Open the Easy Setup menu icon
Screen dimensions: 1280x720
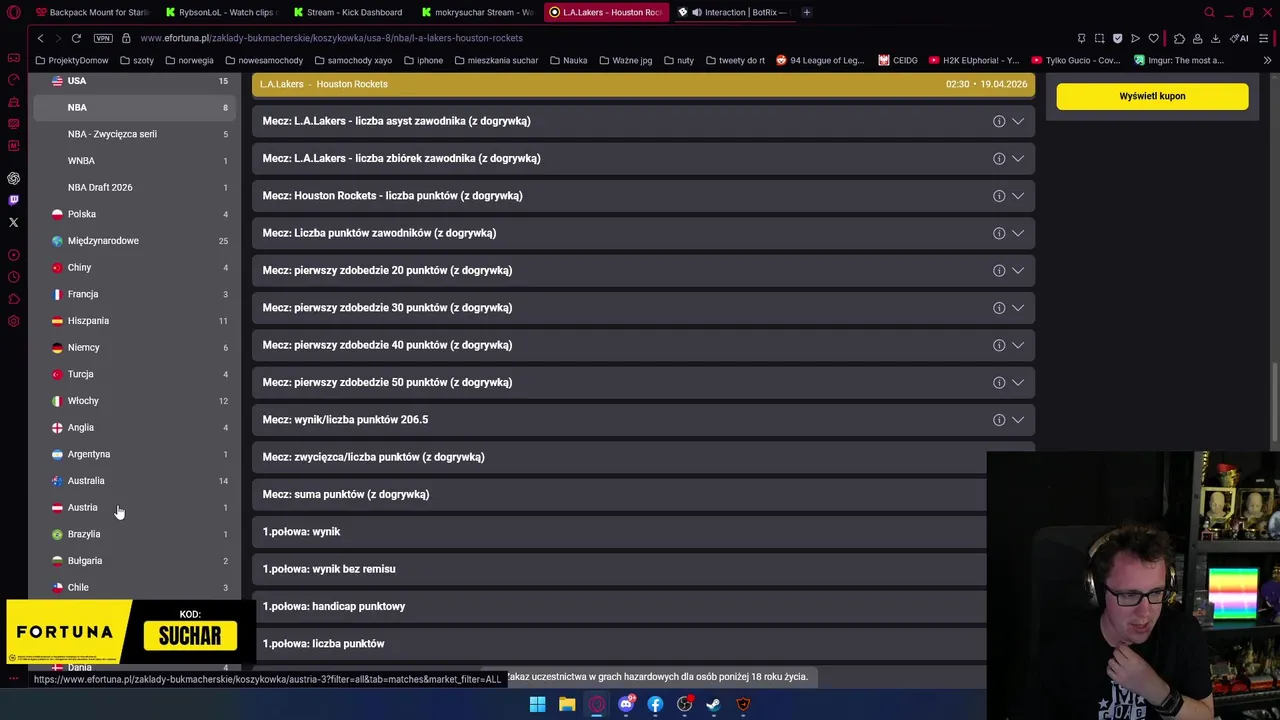pos(1265,38)
